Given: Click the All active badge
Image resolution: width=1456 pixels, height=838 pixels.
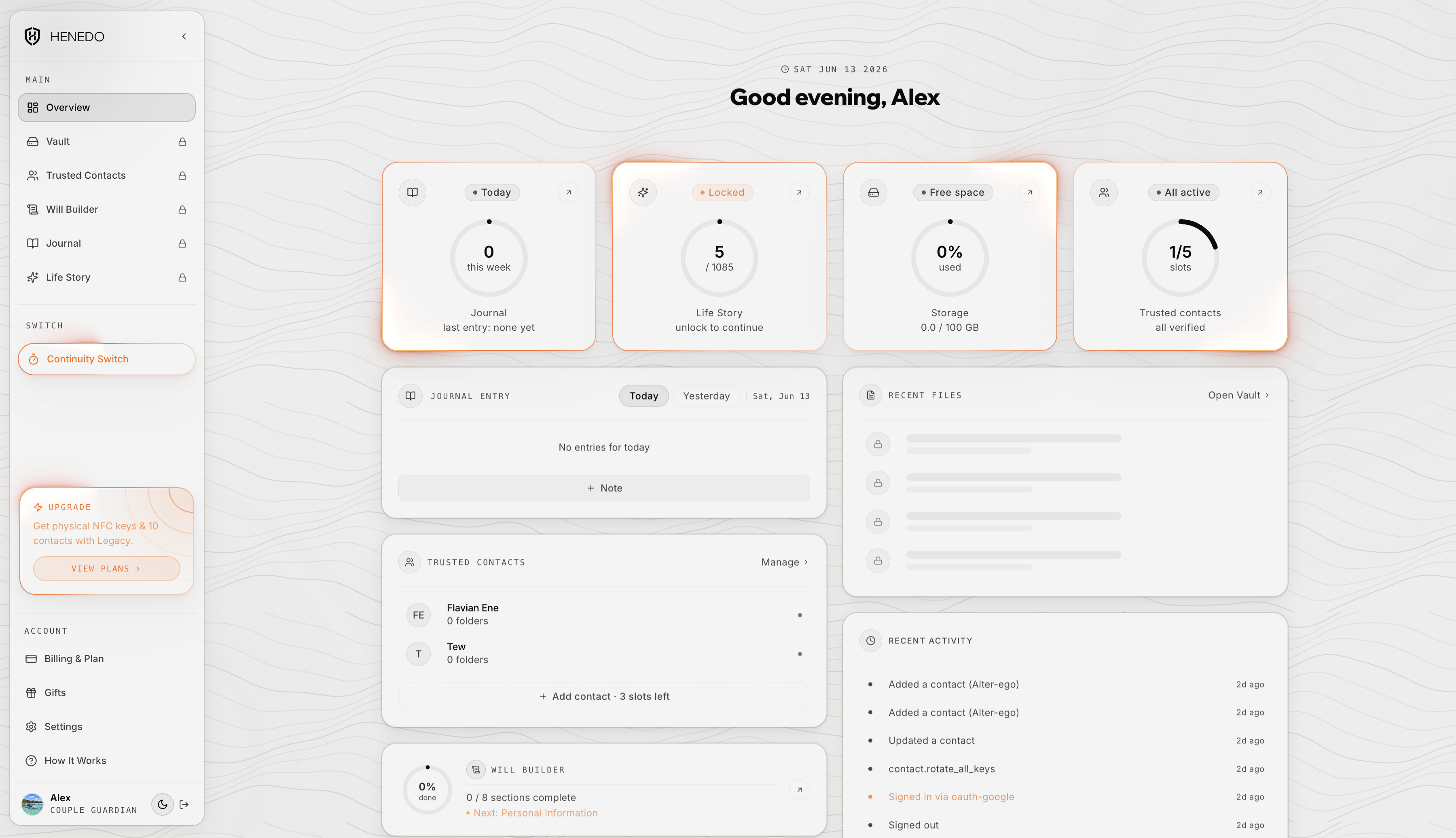Looking at the screenshot, I should (1183, 193).
